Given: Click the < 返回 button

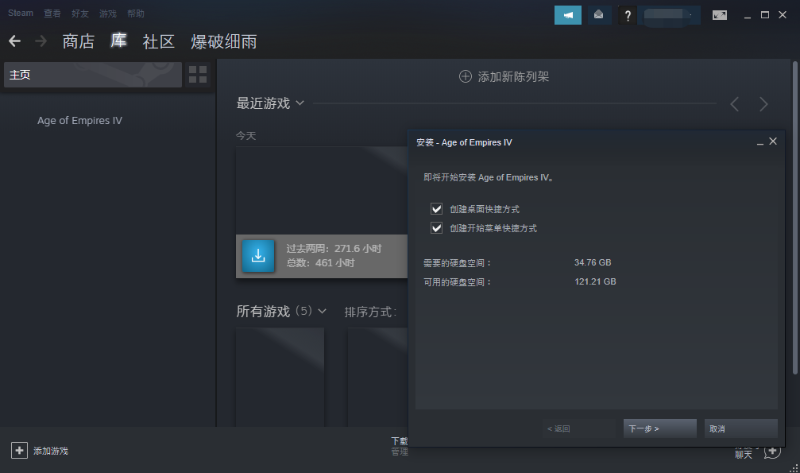Looking at the screenshot, I should pos(580,429).
